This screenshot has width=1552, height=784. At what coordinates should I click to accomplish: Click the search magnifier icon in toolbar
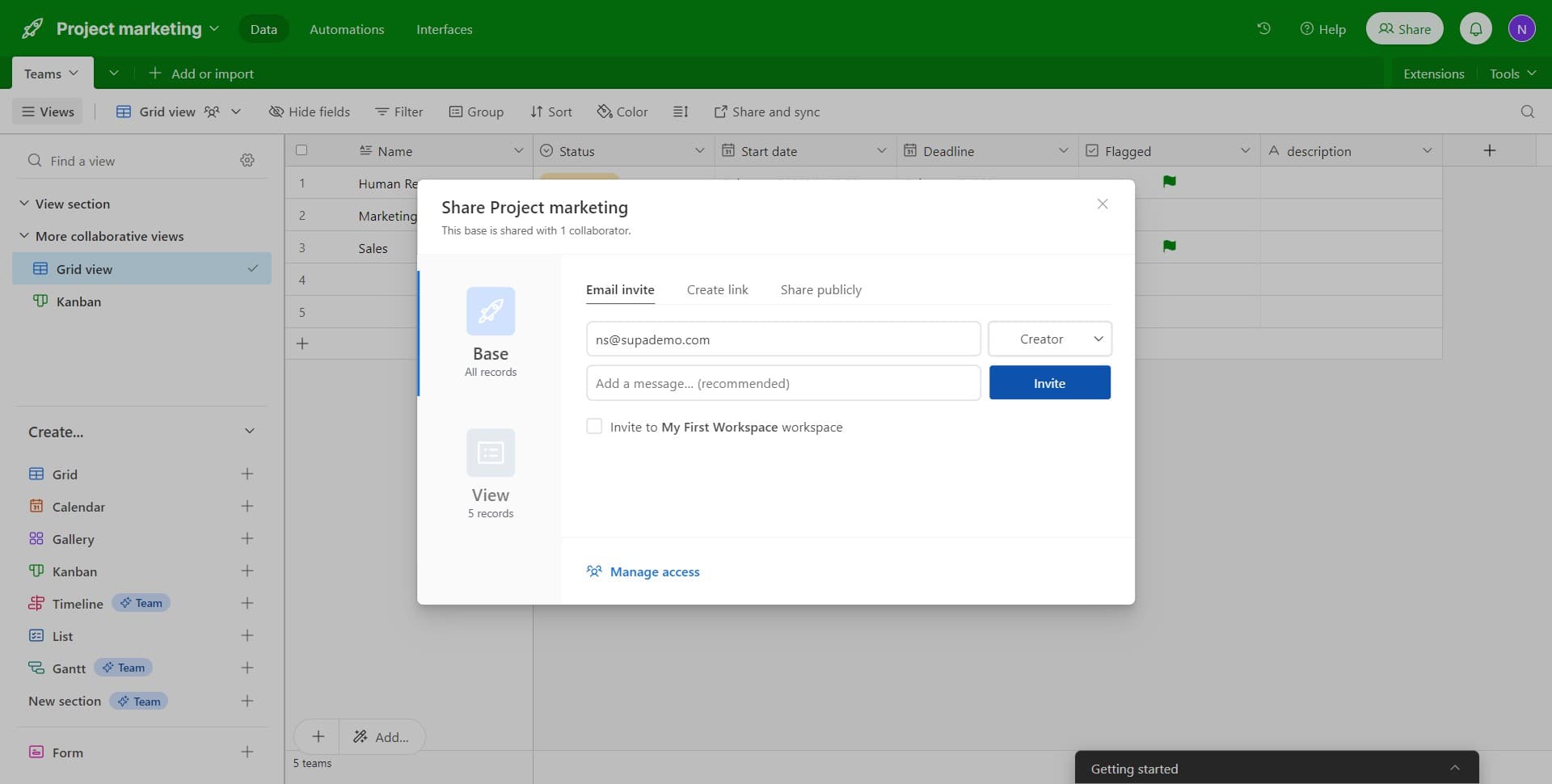click(x=1527, y=112)
